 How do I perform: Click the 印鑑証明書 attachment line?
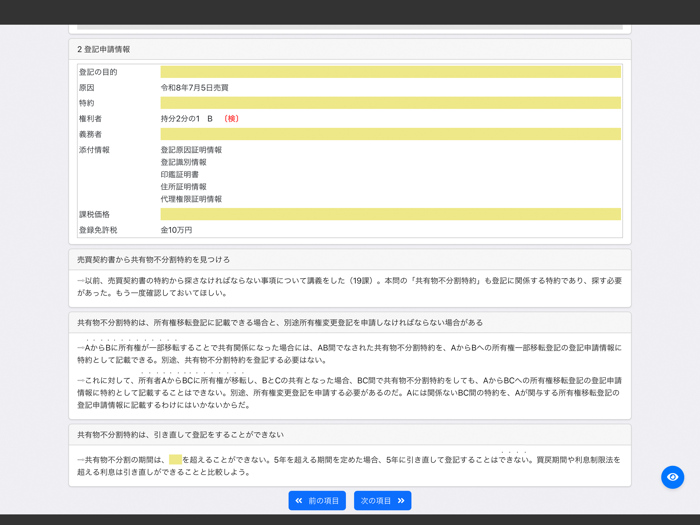(179, 174)
